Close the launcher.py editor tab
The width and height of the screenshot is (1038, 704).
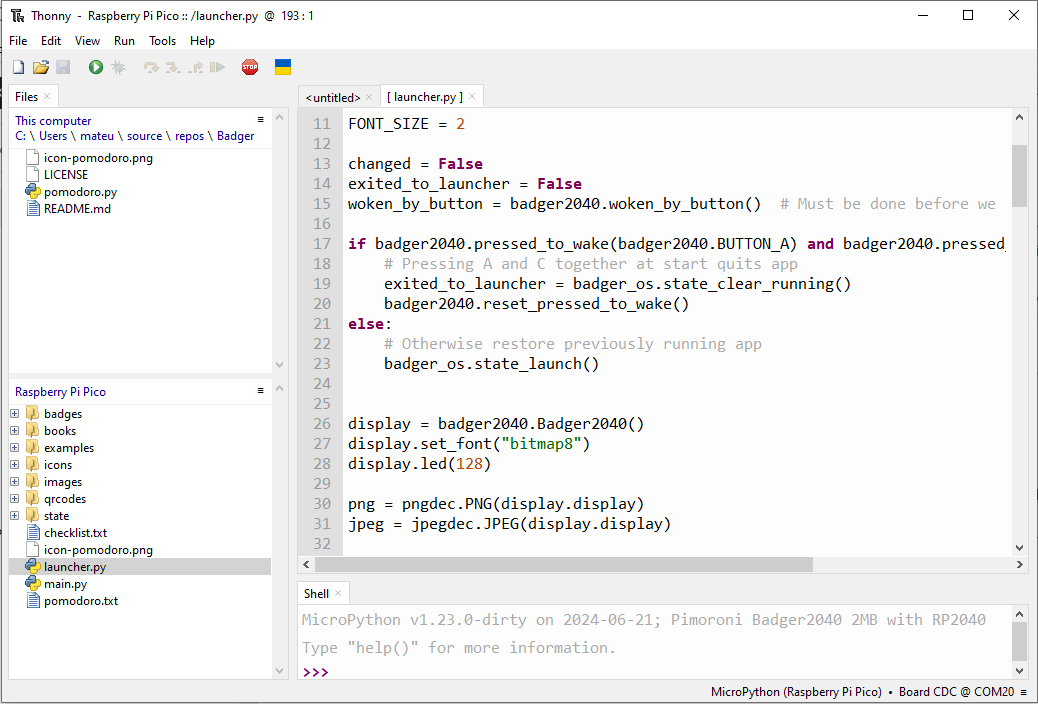pos(472,97)
